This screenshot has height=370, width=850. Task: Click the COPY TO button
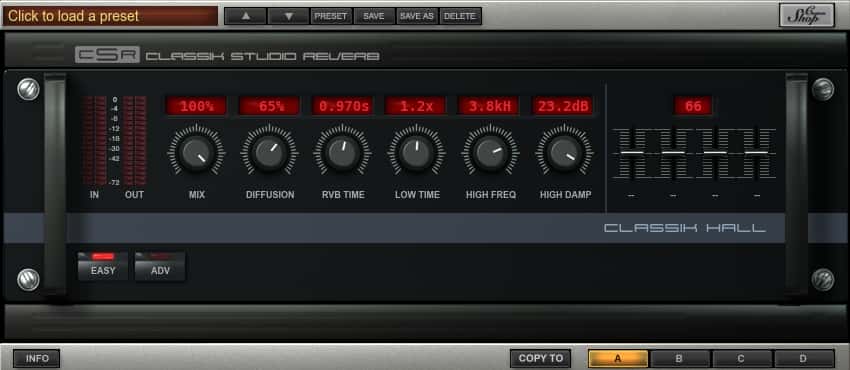pyautogui.click(x=540, y=358)
